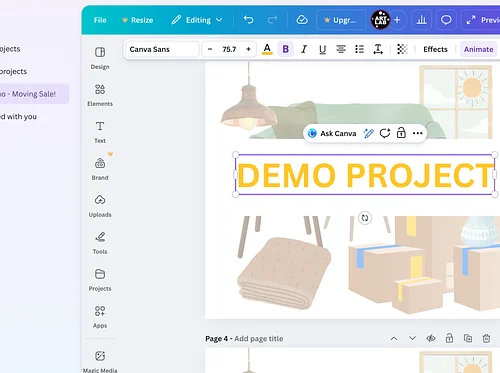Open the Apps panel
The image size is (500, 373).
[100, 317]
